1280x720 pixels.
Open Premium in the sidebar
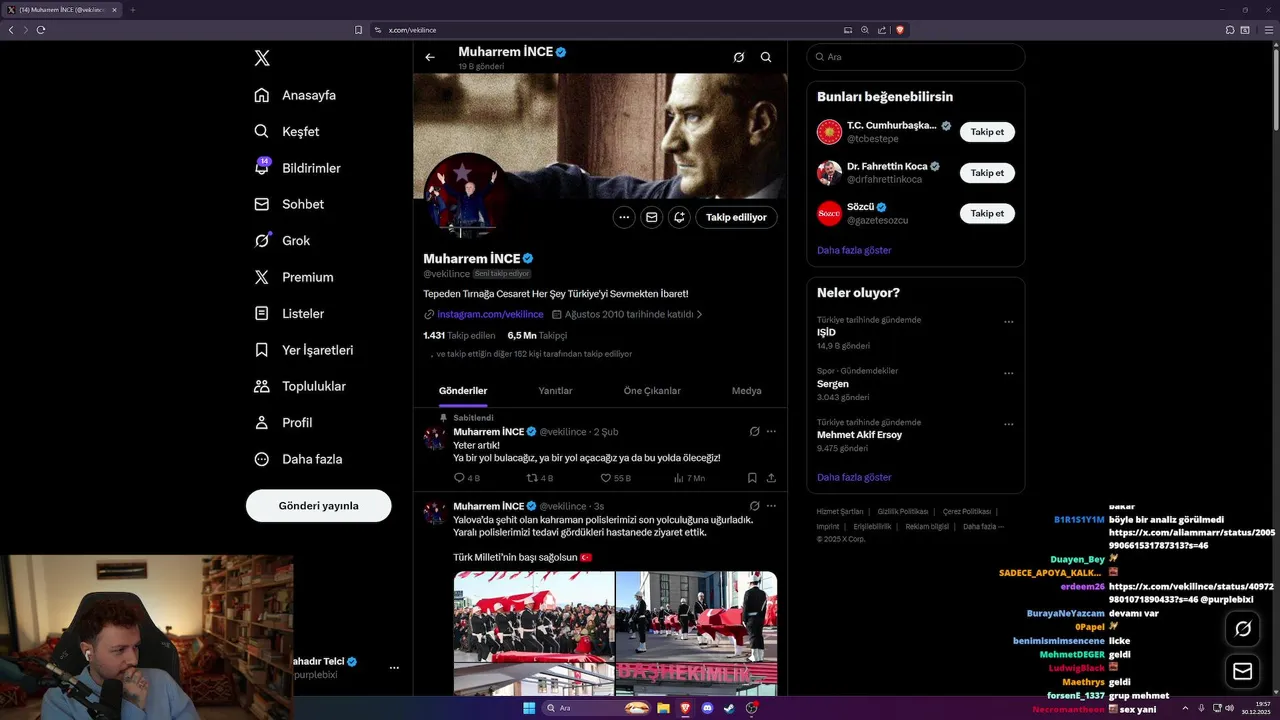(x=294, y=277)
